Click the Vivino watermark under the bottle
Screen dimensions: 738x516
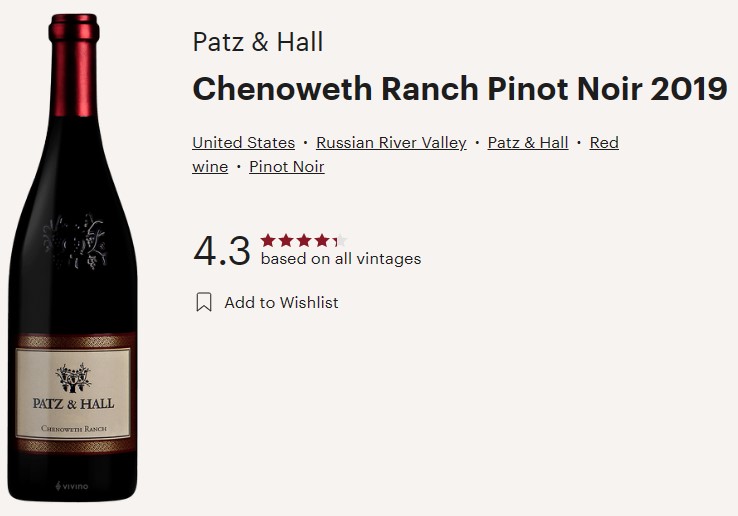[73, 485]
